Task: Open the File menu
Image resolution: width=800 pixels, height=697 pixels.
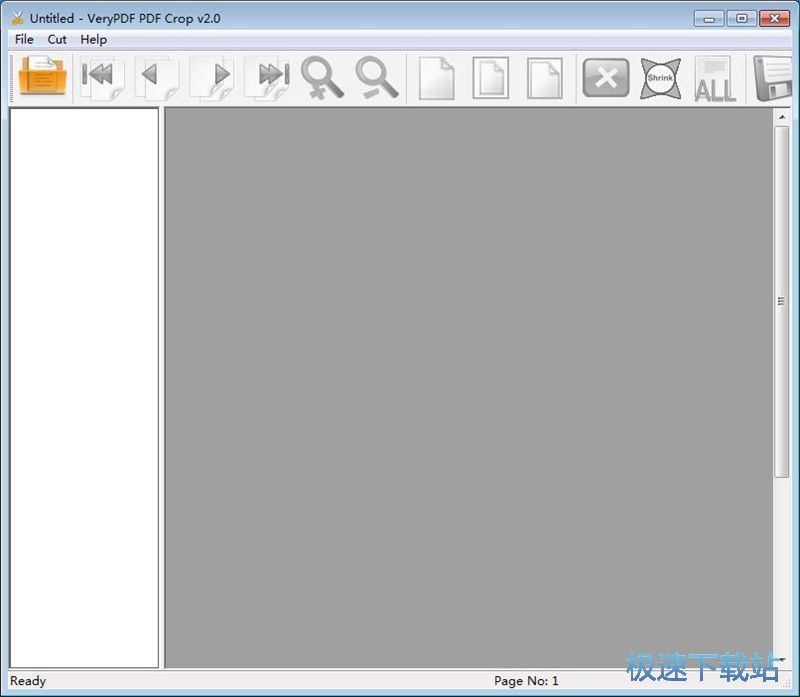Action: pos(23,39)
